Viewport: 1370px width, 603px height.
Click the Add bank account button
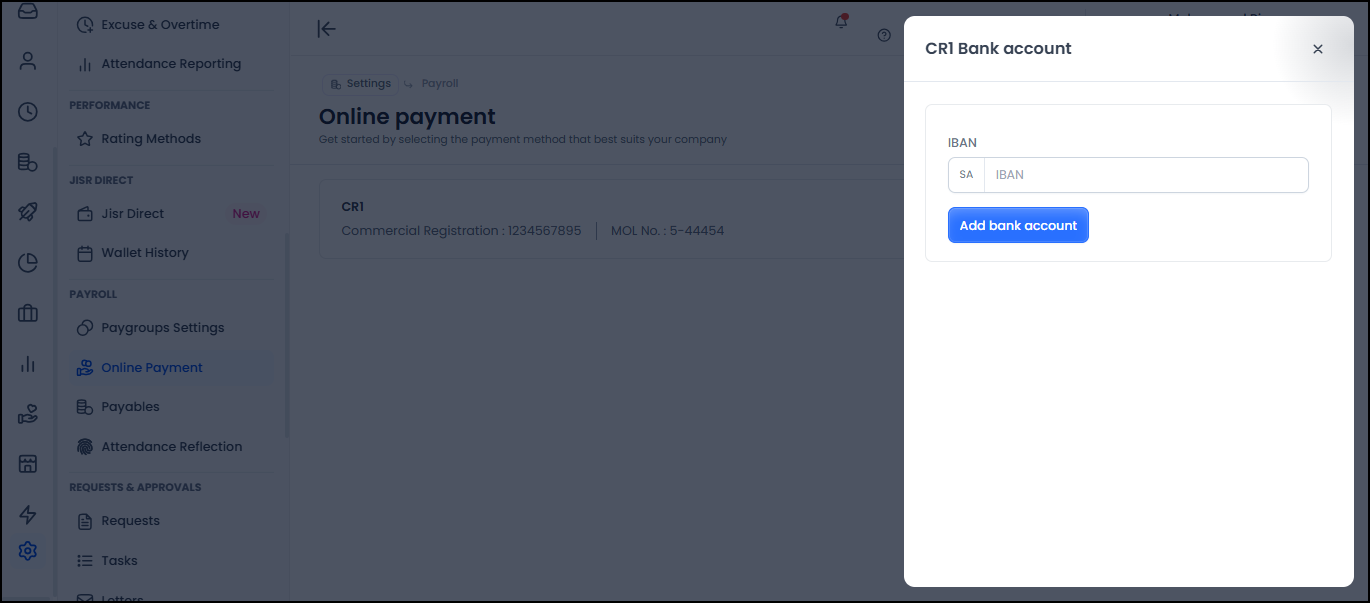pyautogui.click(x=1018, y=226)
